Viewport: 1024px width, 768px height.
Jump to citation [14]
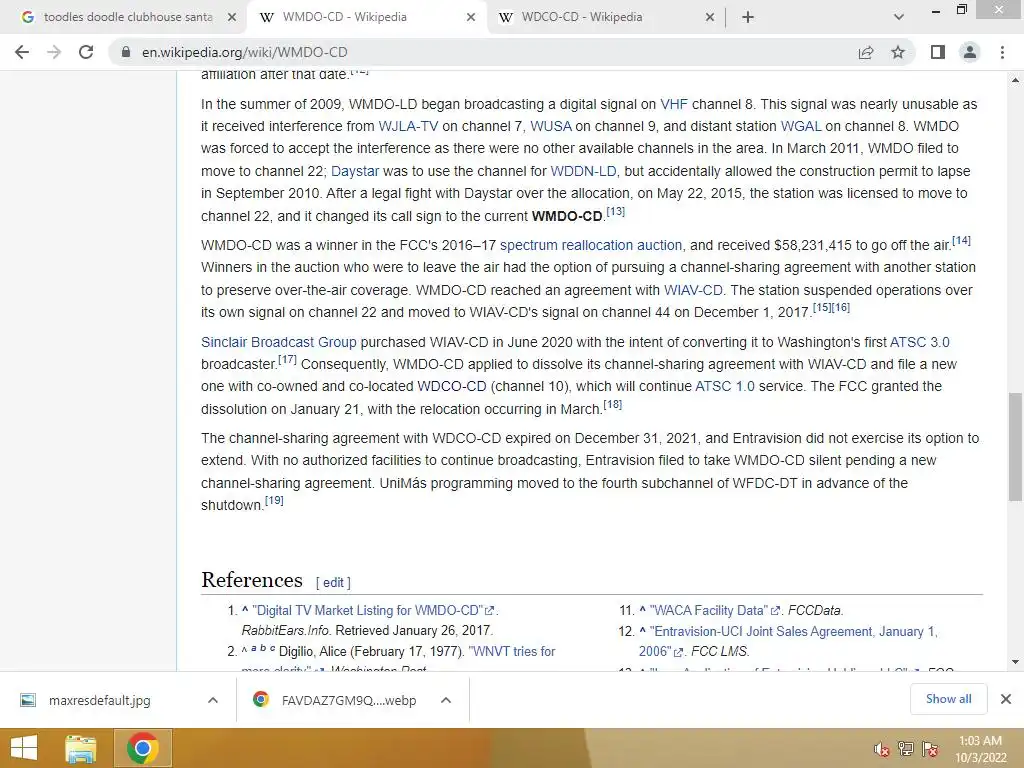(x=961, y=240)
